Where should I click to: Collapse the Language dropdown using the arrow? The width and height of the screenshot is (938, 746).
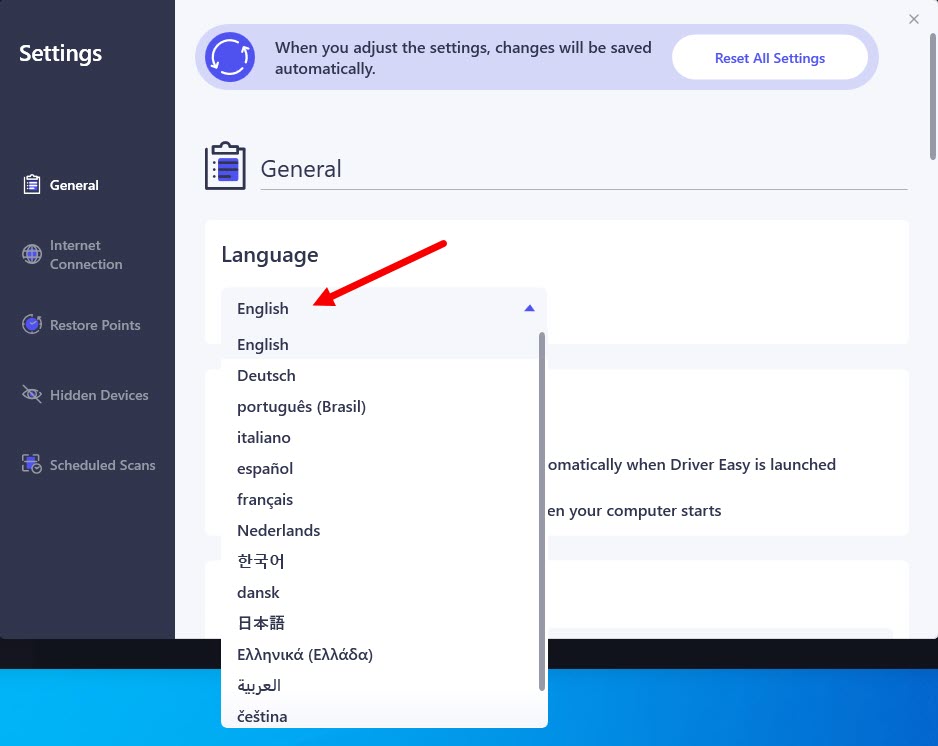529,309
